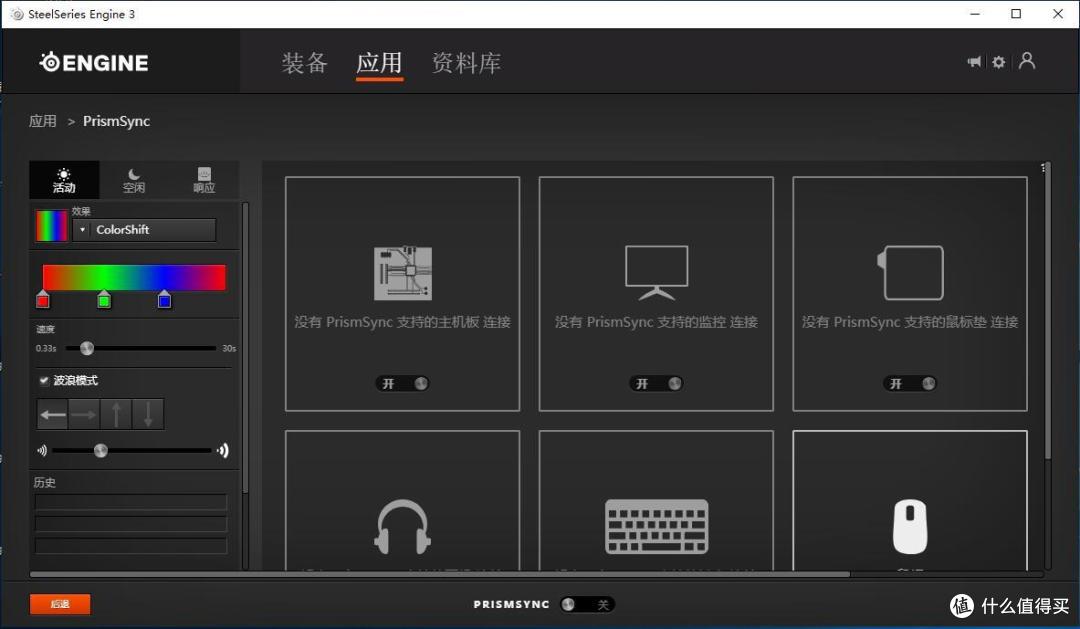Select the 空闲 idle lighting tab
This screenshot has width=1080, height=629.
tap(134, 180)
